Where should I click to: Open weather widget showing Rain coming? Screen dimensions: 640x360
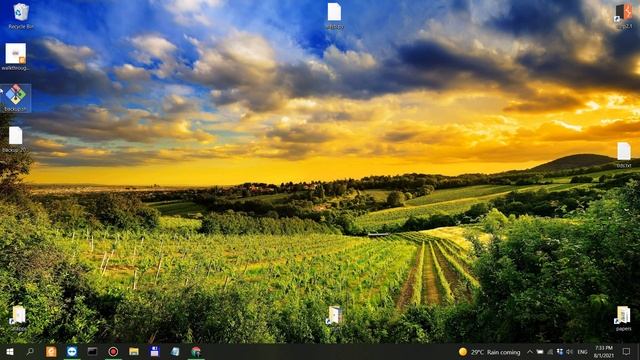coord(489,352)
